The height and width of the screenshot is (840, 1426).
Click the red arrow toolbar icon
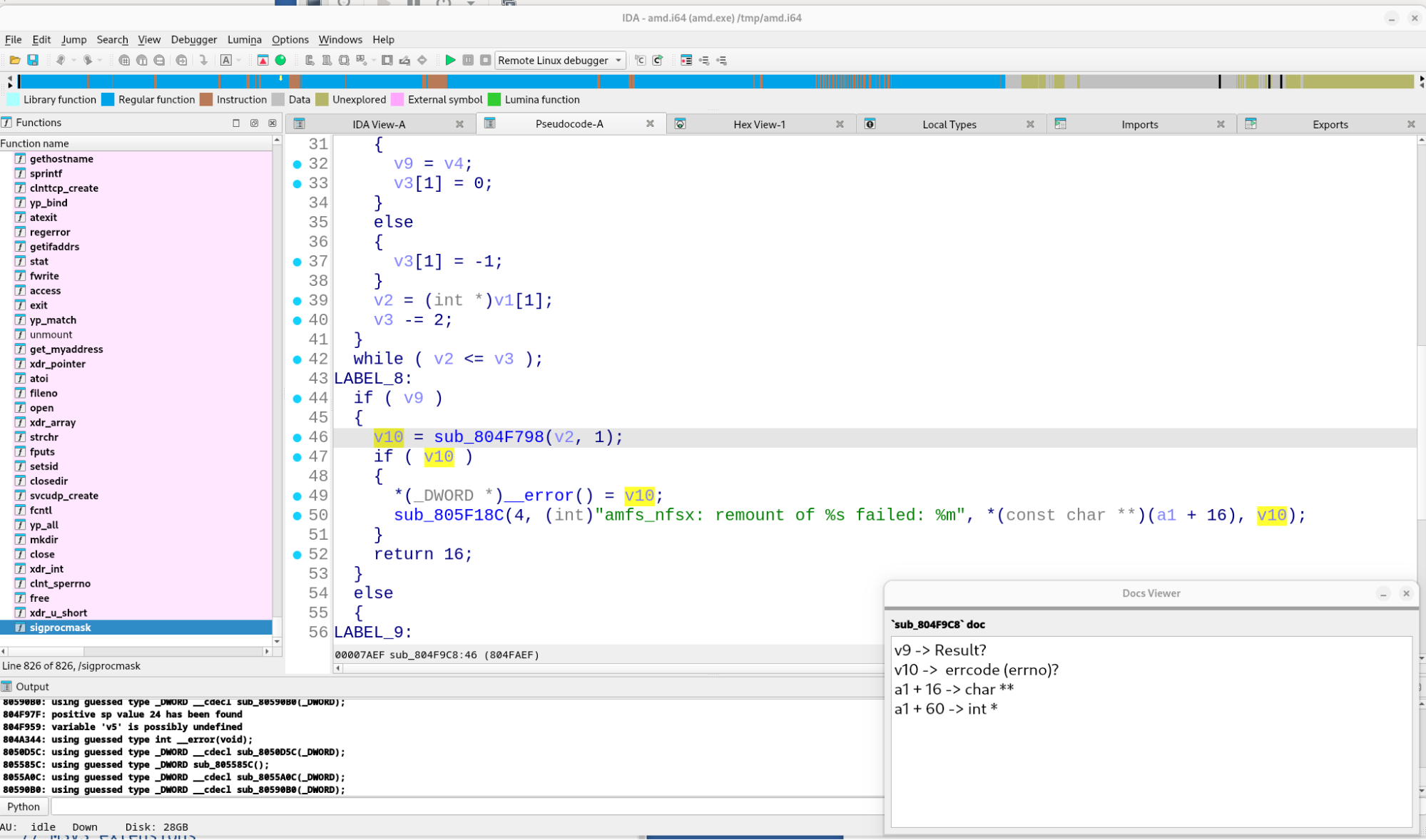(263, 61)
